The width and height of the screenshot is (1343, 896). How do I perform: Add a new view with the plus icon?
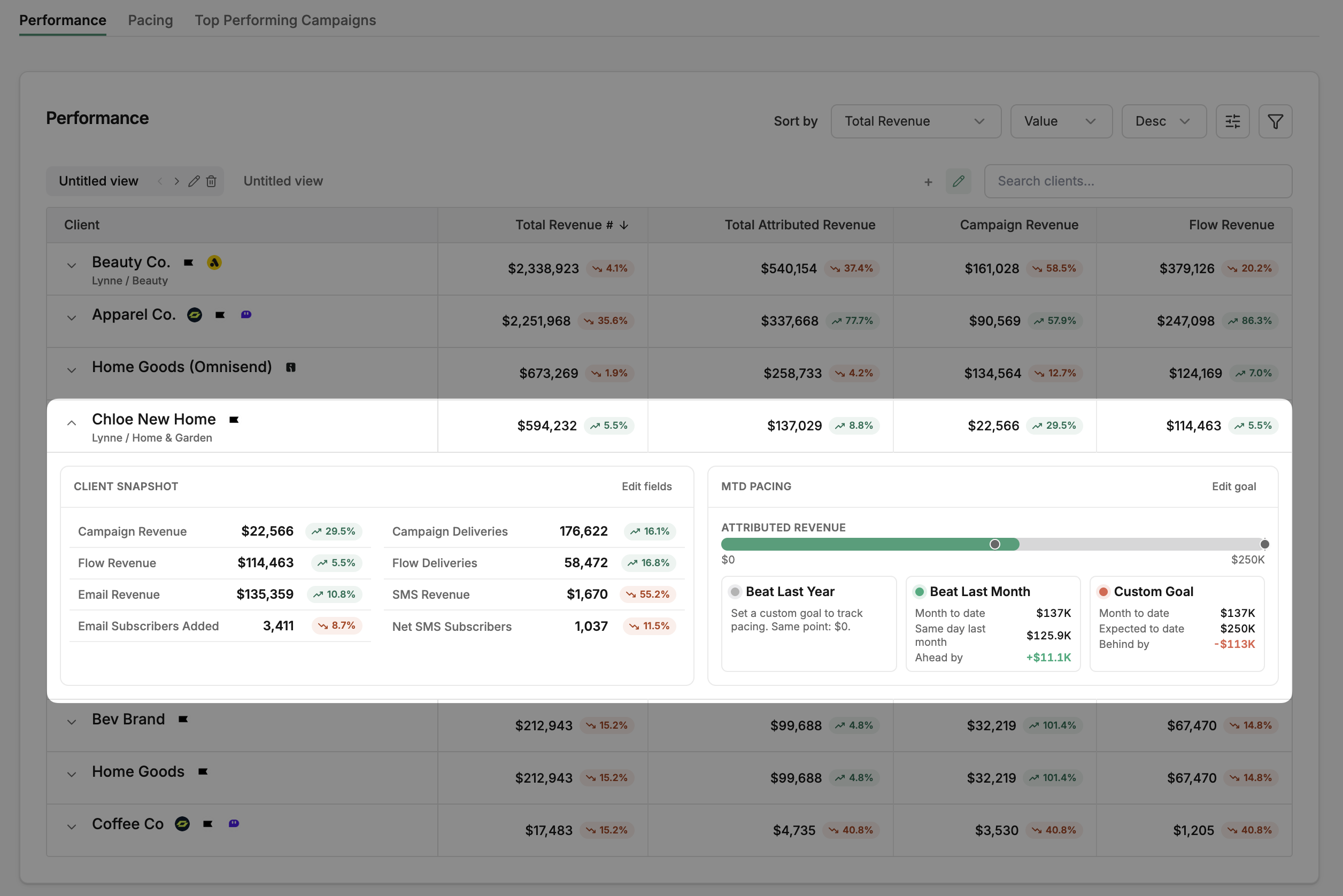(928, 182)
